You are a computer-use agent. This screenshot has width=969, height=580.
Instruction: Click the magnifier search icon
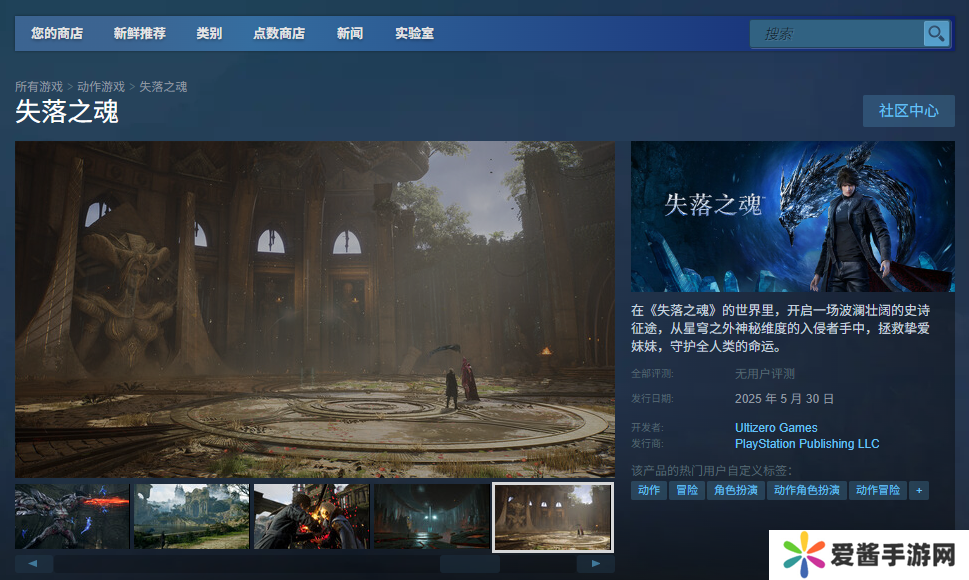click(936, 34)
